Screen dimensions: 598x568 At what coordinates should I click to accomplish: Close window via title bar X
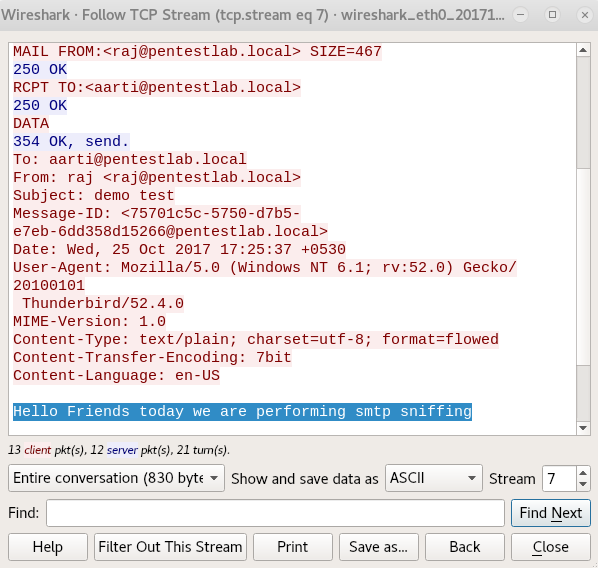coord(585,15)
